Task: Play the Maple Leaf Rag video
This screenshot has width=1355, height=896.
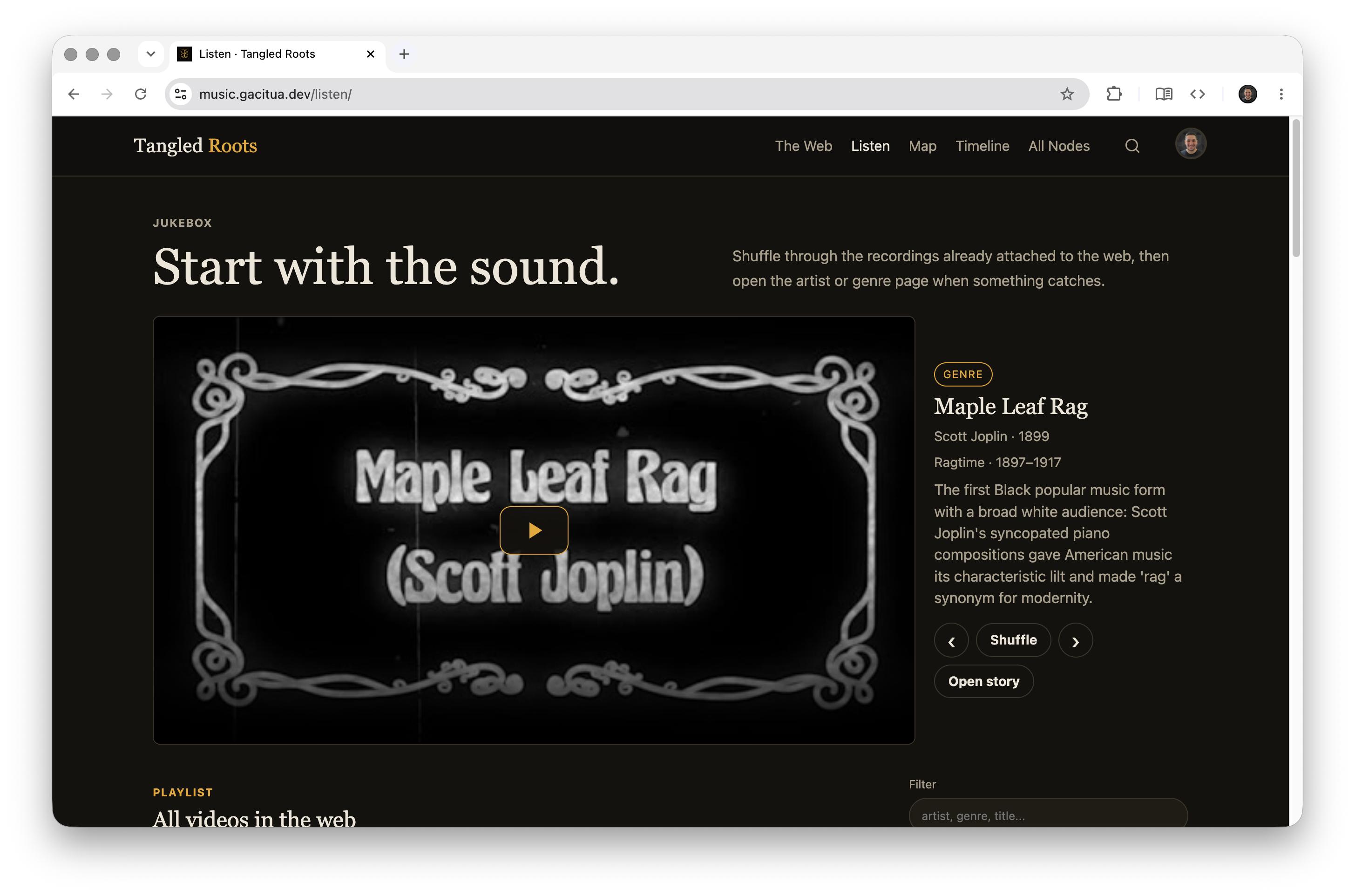Action: coord(534,530)
